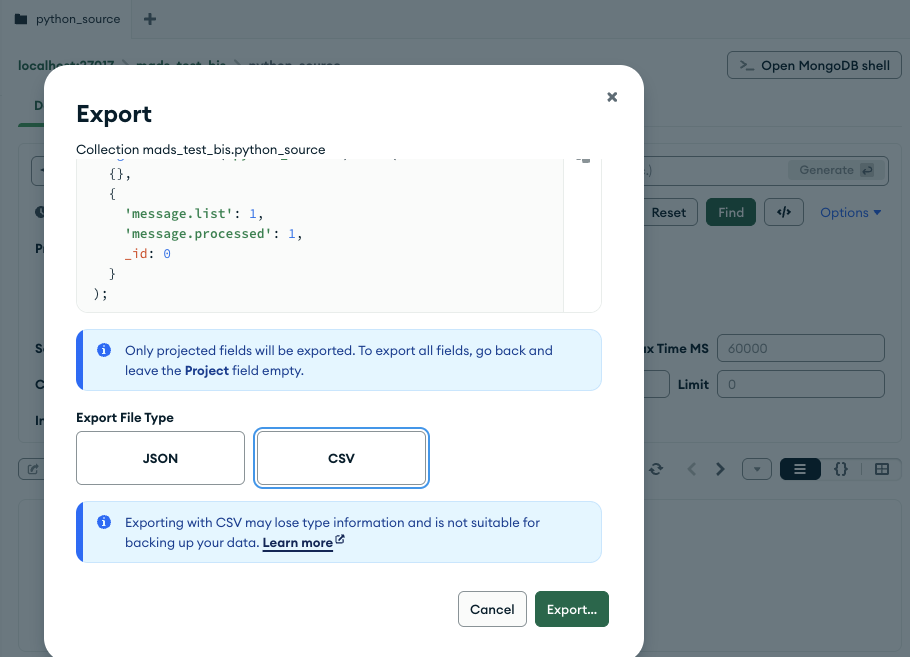This screenshot has height=657, width=910.
Task: Close the Export dialog with the X
Action: point(612,97)
